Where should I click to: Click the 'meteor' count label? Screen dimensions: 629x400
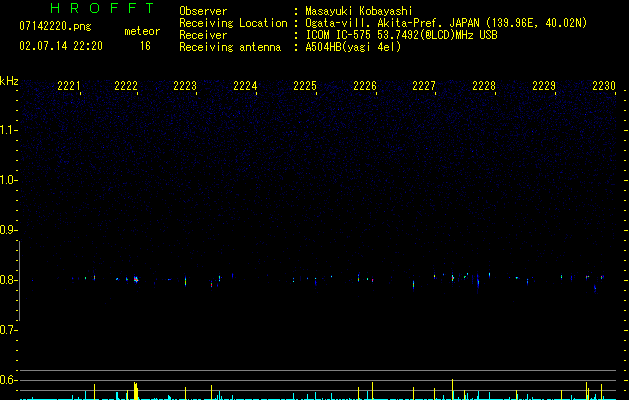coord(142,31)
